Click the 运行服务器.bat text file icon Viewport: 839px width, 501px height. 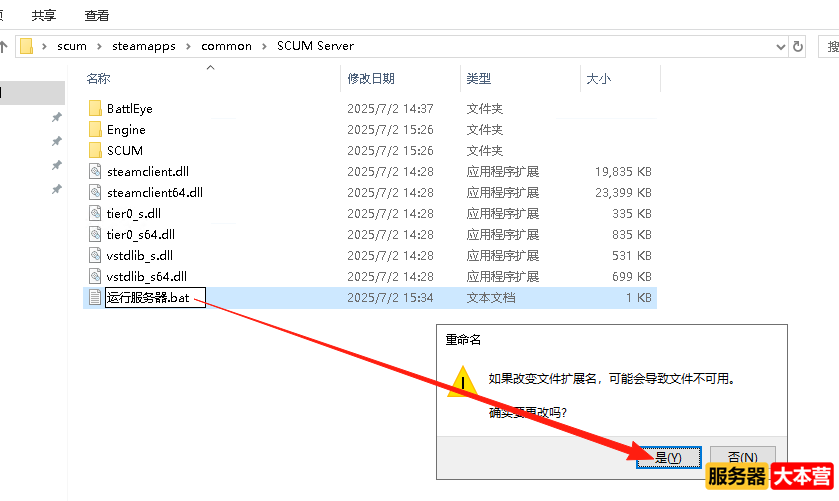click(x=95, y=297)
